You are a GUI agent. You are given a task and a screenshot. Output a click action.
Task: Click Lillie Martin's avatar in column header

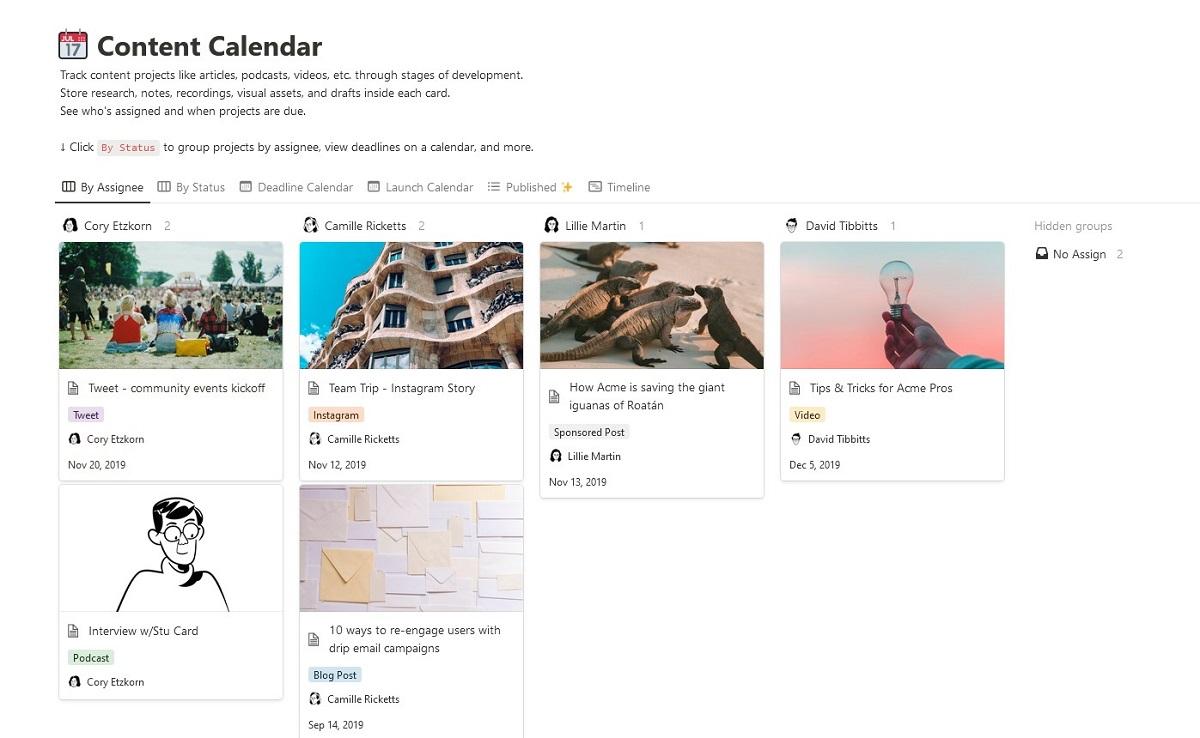tap(551, 226)
